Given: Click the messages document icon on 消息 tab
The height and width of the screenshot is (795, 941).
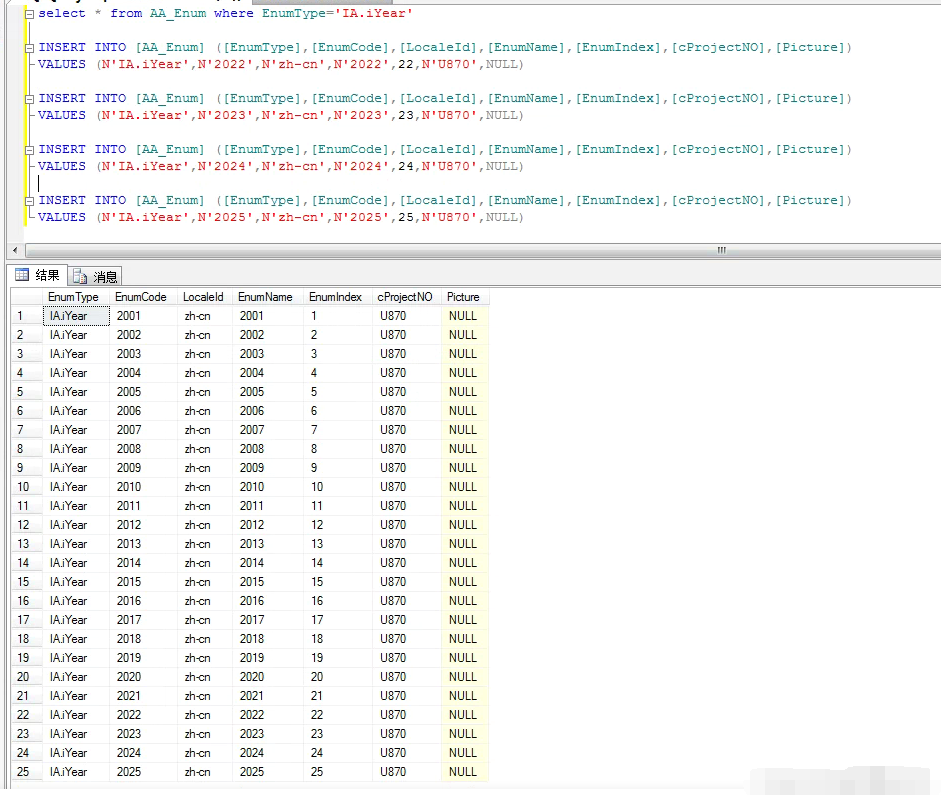Looking at the screenshot, I should [x=80, y=277].
